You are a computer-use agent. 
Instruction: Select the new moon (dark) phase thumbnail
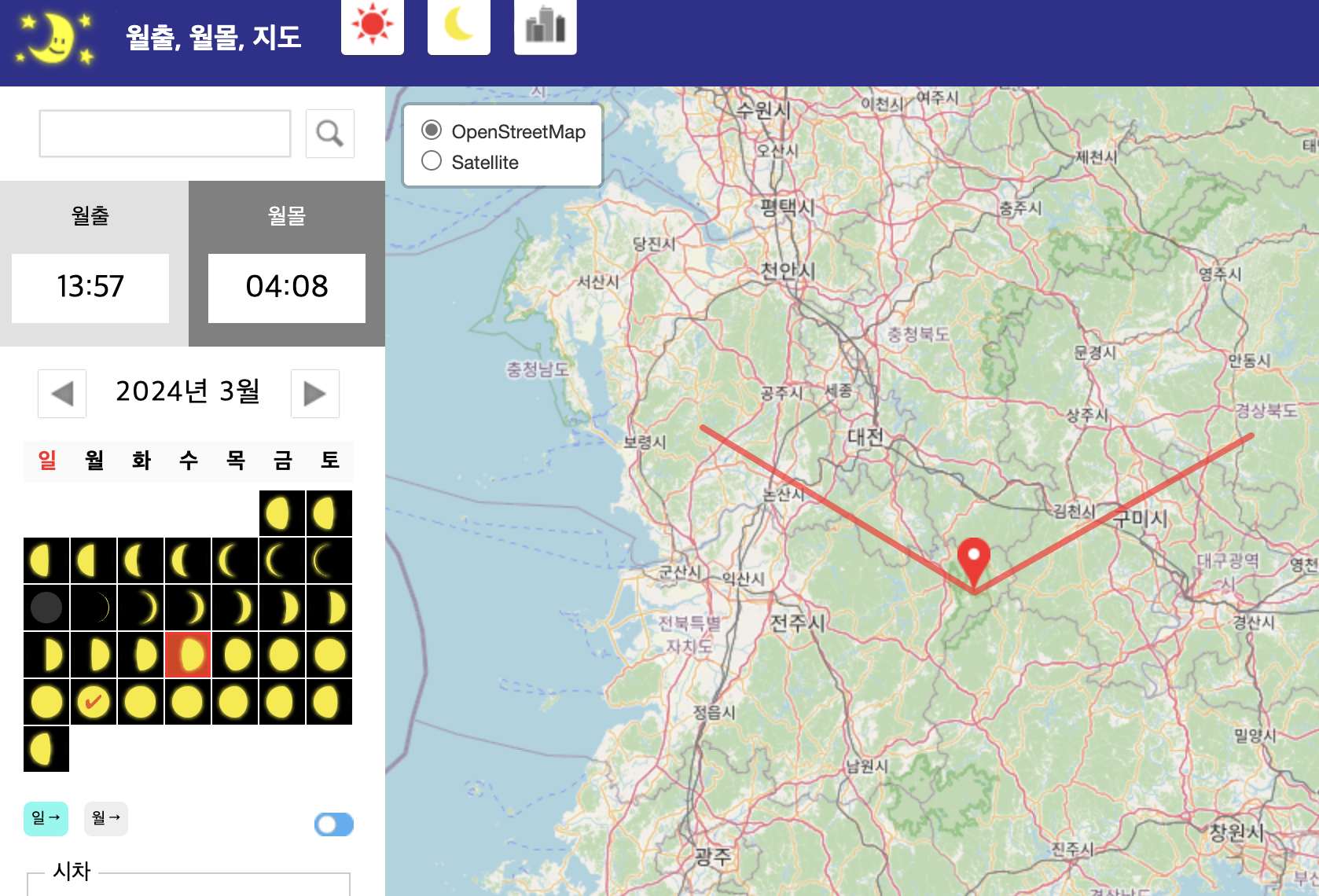[x=46, y=606]
